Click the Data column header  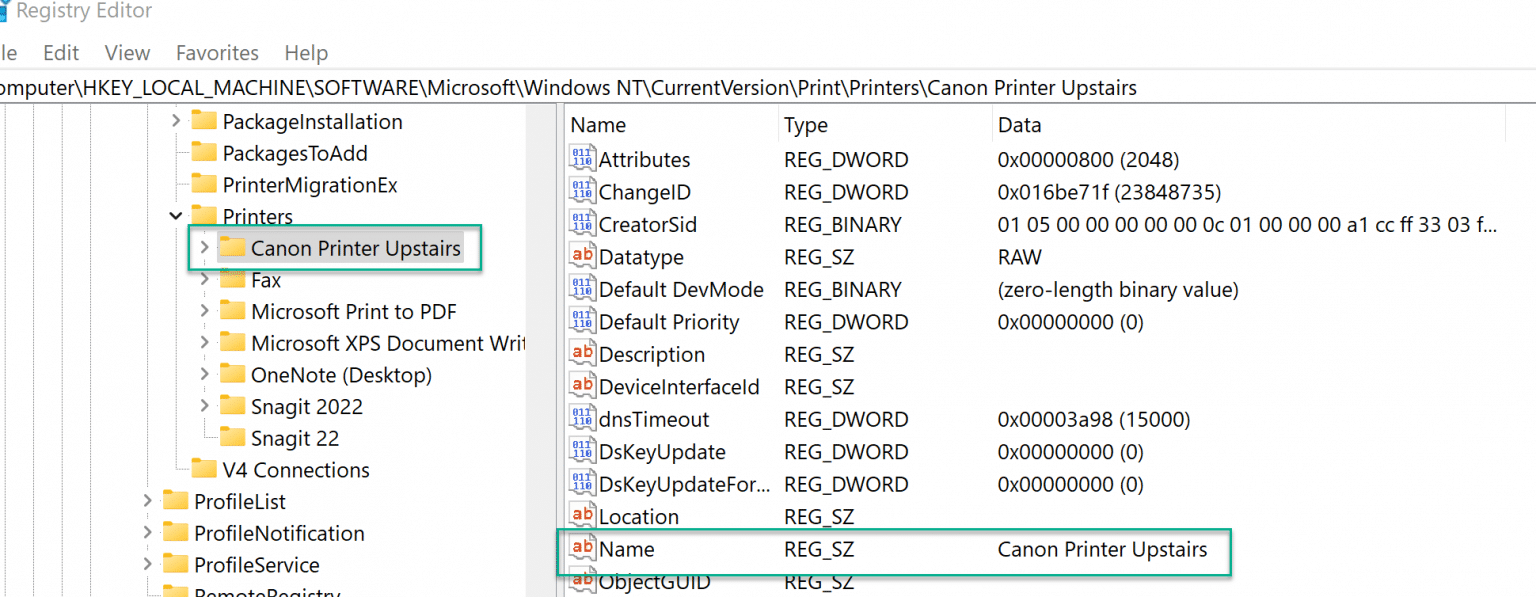[x=1019, y=125]
